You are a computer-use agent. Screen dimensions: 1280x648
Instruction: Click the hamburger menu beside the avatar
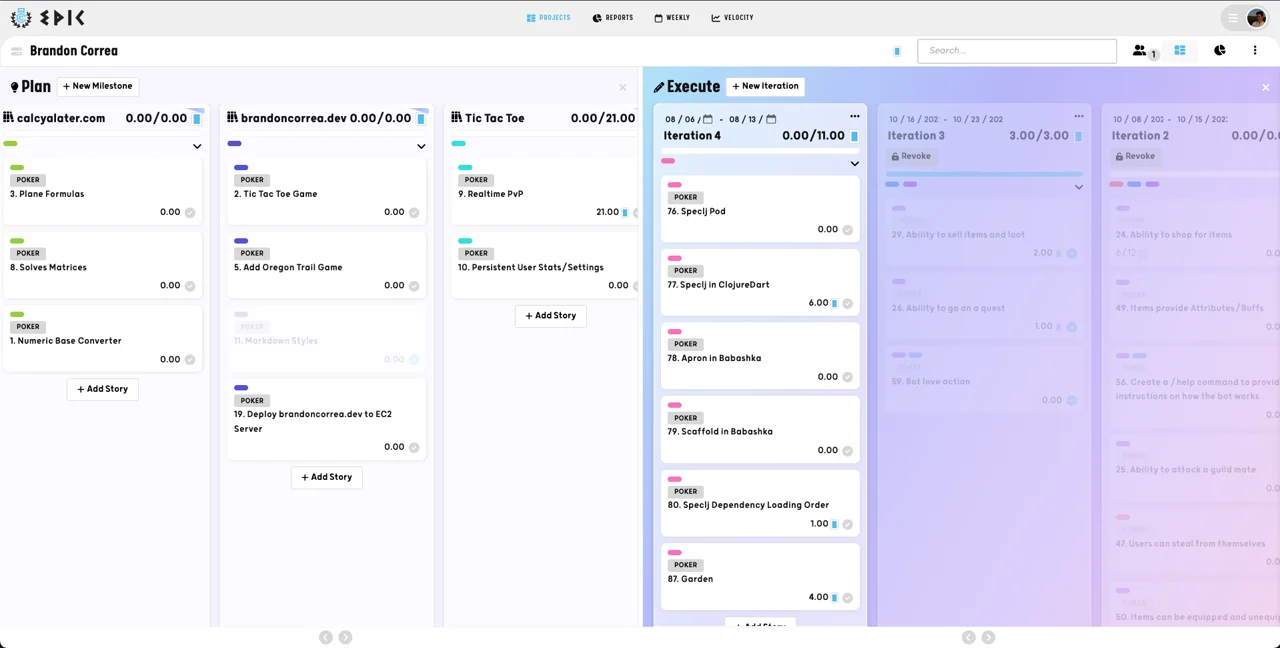click(1233, 18)
